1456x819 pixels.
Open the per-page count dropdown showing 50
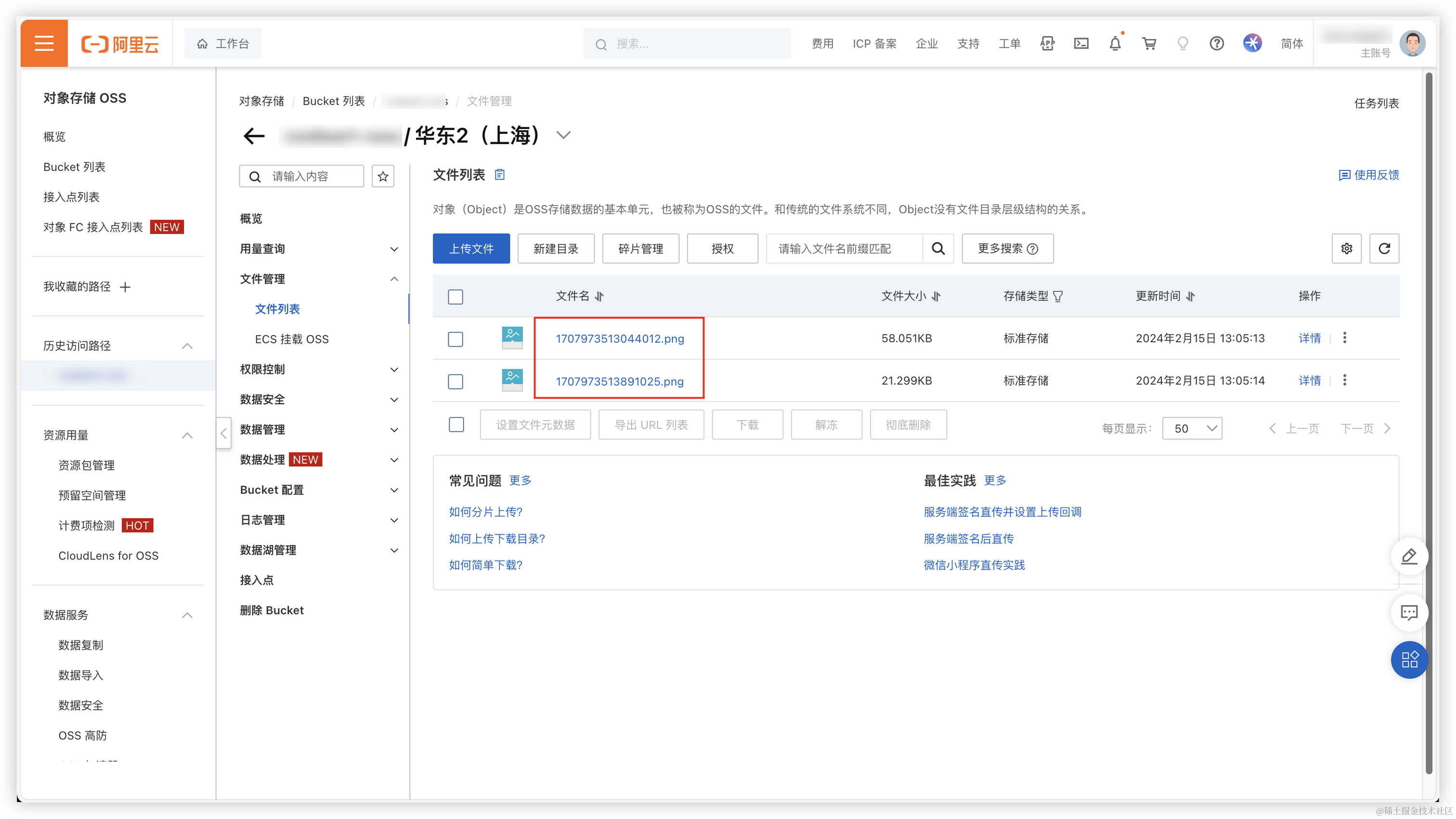tap(1192, 428)
